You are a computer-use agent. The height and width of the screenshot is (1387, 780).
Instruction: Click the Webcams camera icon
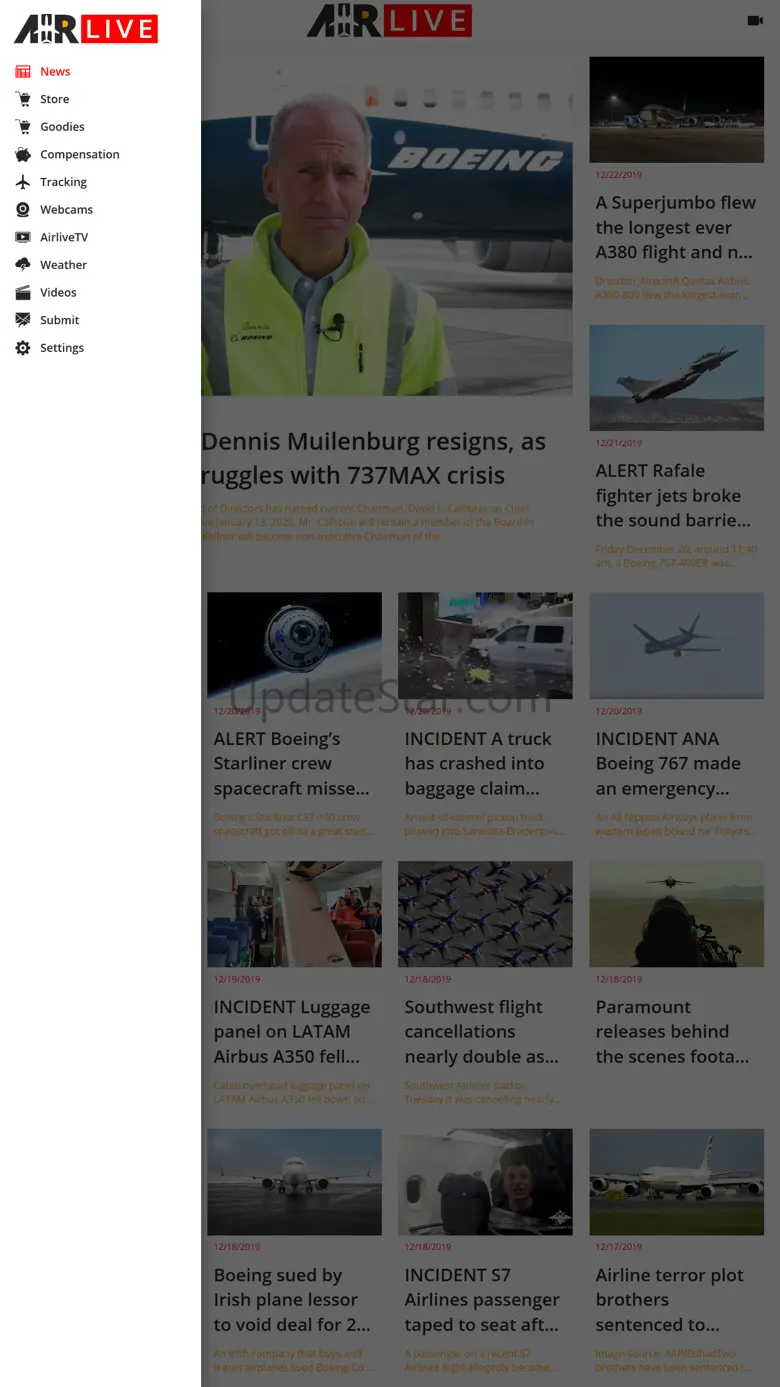click(23, 210)
